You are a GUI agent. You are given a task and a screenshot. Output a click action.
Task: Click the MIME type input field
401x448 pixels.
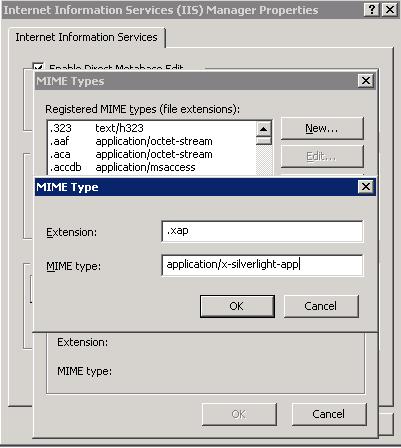[x=262, y=265]
